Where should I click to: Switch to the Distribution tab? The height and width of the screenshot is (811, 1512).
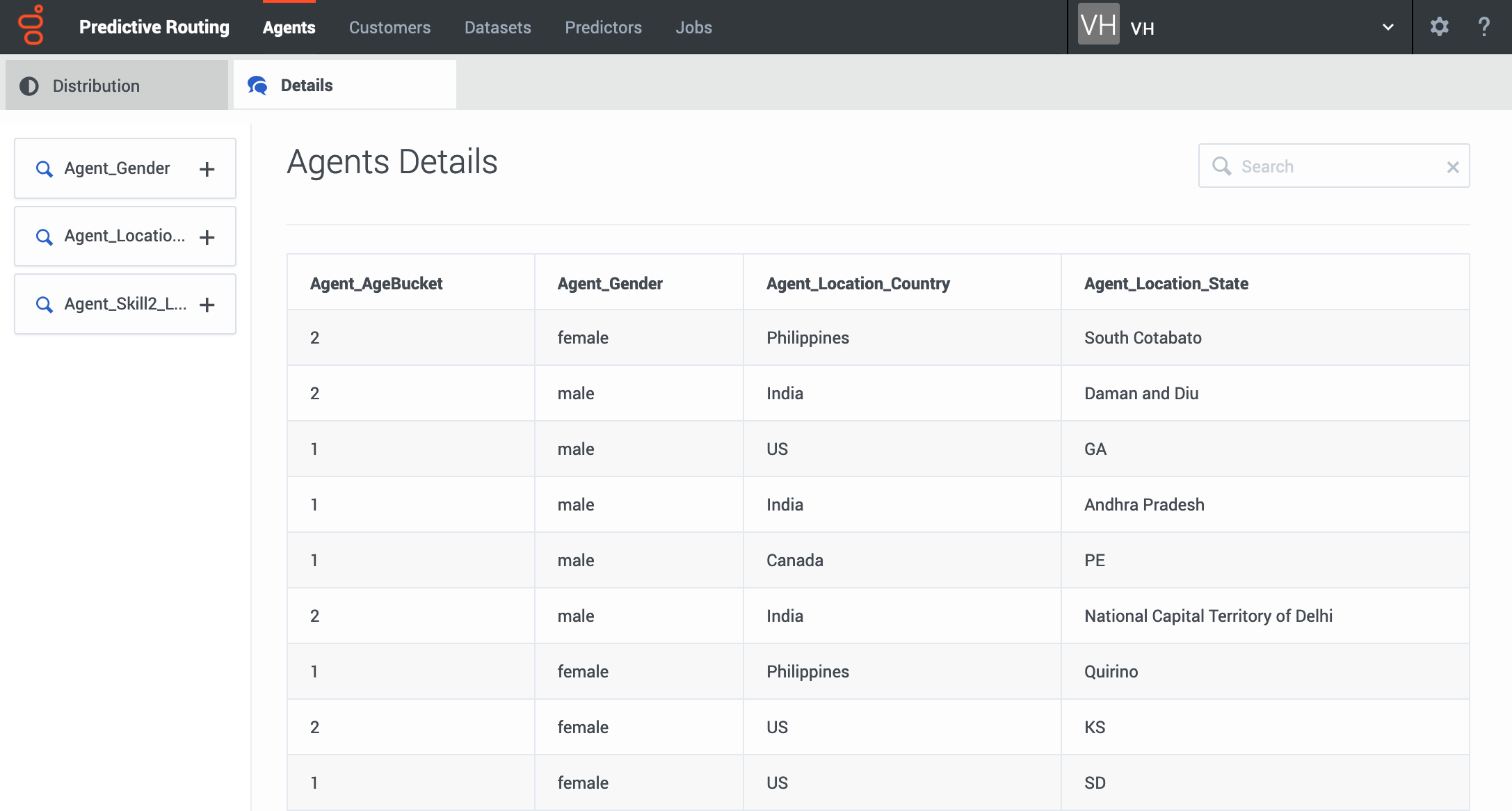pos(117,85)
